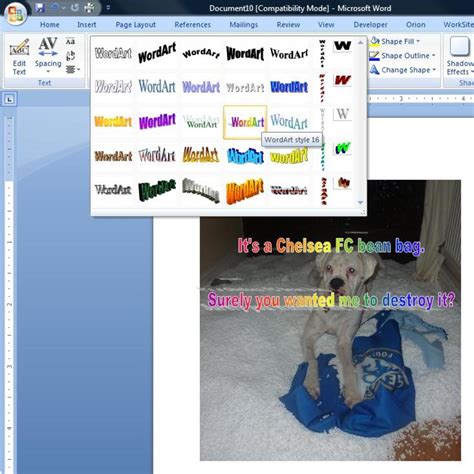Click the WordArt gallery scroll down arrow
Image resolution: width=474 pixels, height=474 pixels.
360,202
